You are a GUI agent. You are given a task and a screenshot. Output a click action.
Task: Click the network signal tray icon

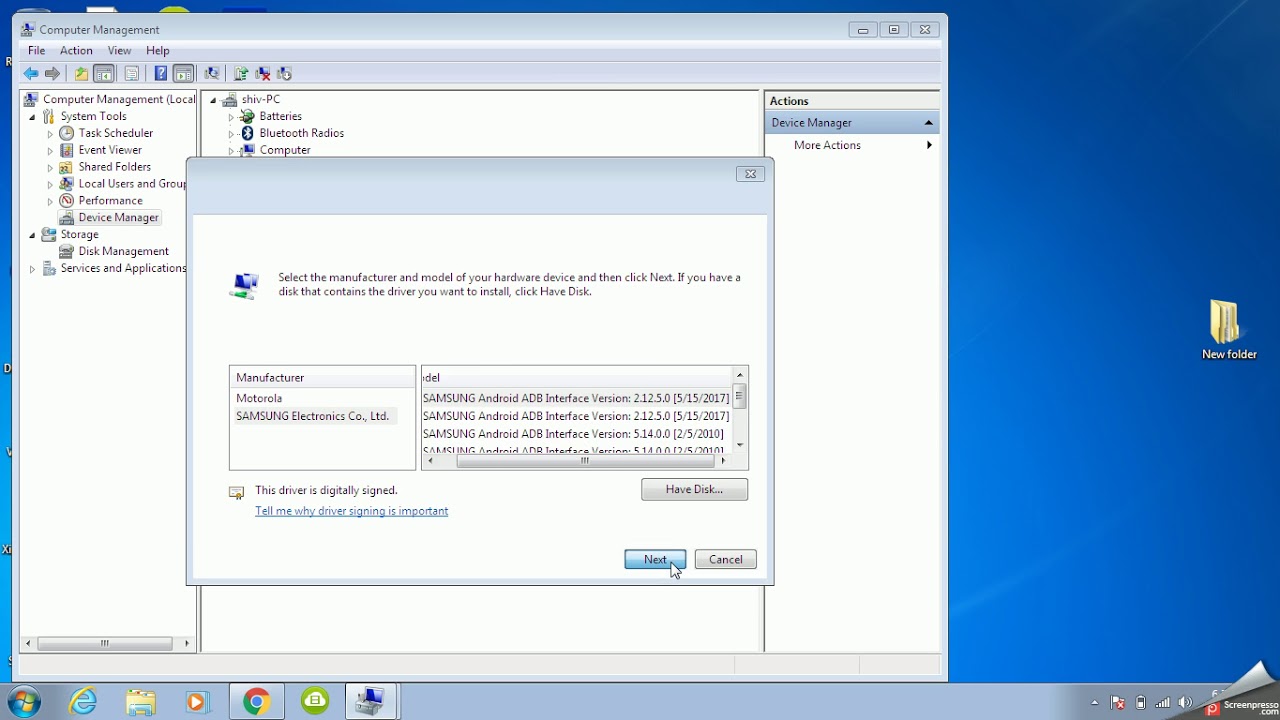coord(1163,703)
